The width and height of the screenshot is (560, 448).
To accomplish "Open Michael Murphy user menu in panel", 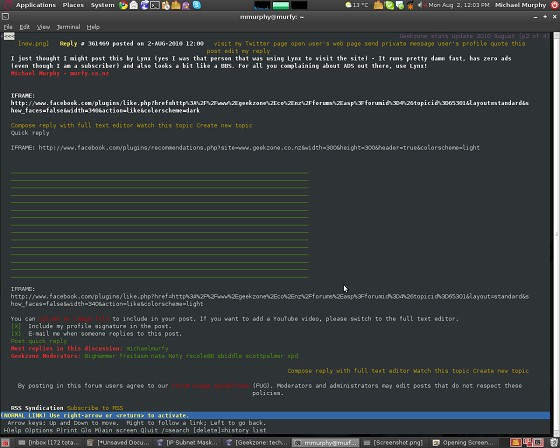I will 520,5.
